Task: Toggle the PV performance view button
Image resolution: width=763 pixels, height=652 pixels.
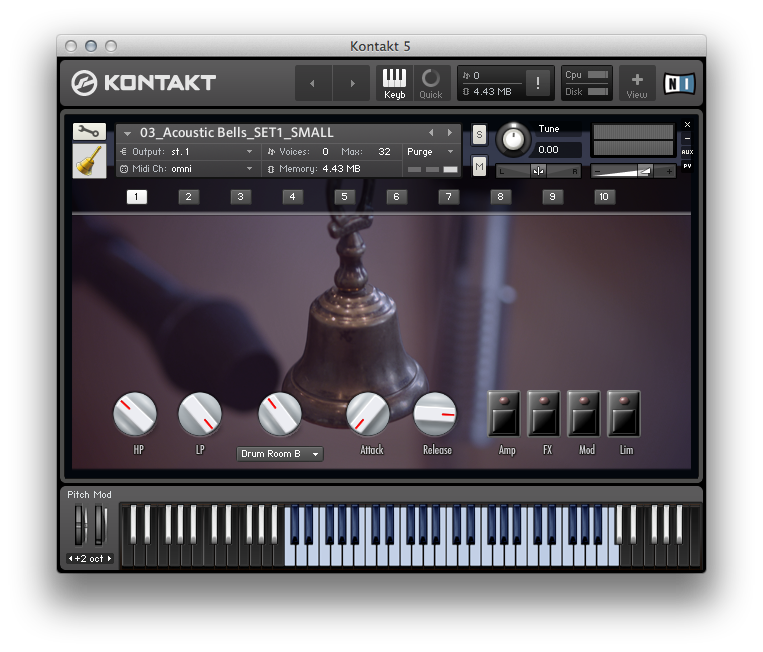Action: (687, 166)
